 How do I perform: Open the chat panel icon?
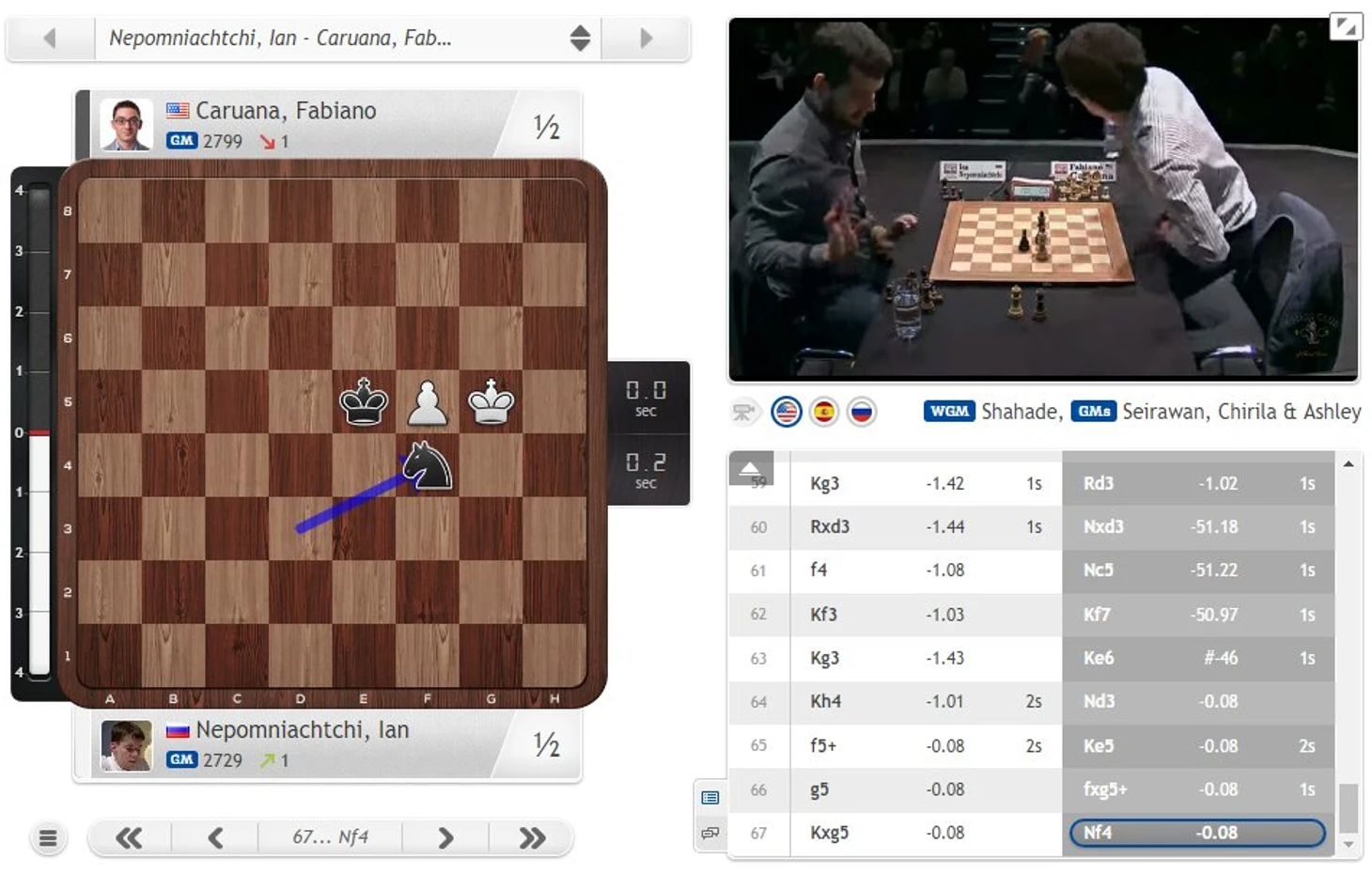(x=710, y=833)
